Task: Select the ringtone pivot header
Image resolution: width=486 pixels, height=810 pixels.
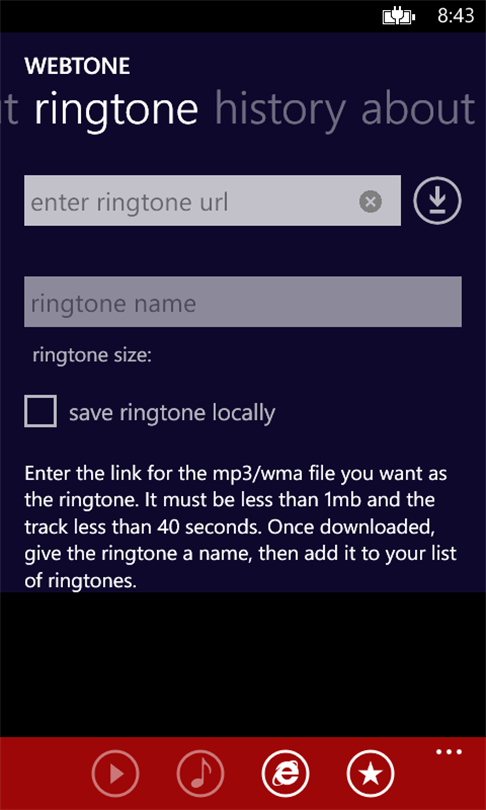Action: pyautogui.click(x=116, y=109)
